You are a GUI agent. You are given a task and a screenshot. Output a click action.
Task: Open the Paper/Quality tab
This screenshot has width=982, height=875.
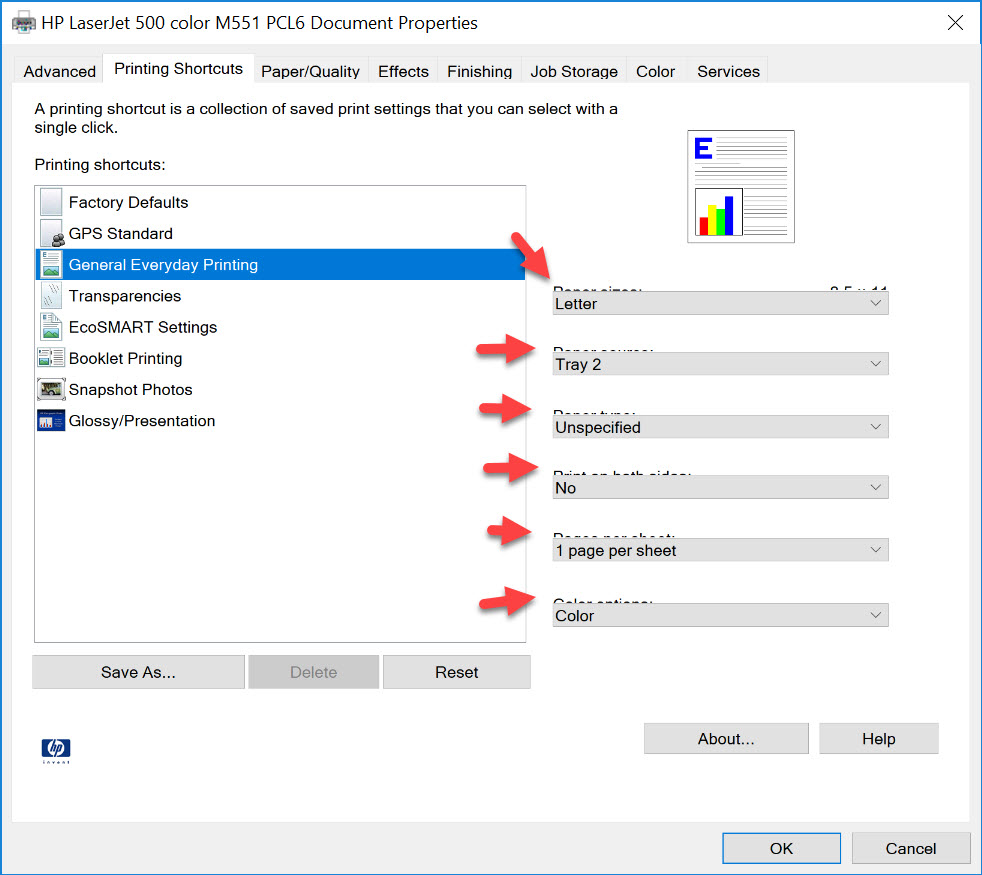(311, 71)
